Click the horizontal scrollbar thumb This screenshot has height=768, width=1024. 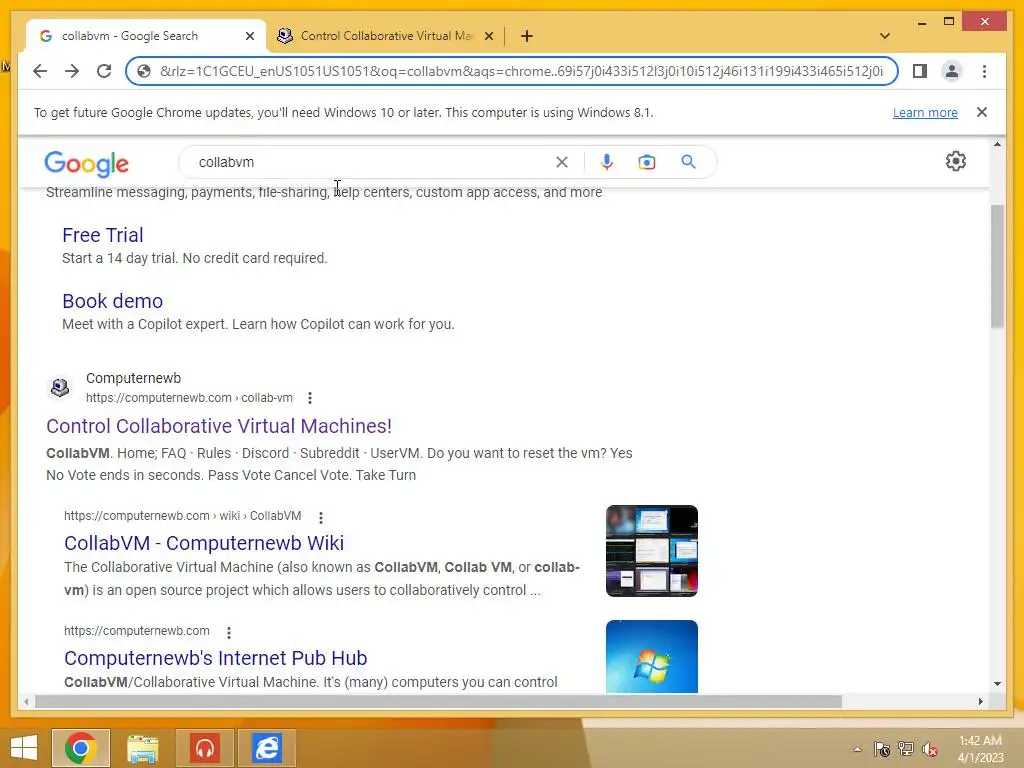pyautogui.click(x=438, y=701)
